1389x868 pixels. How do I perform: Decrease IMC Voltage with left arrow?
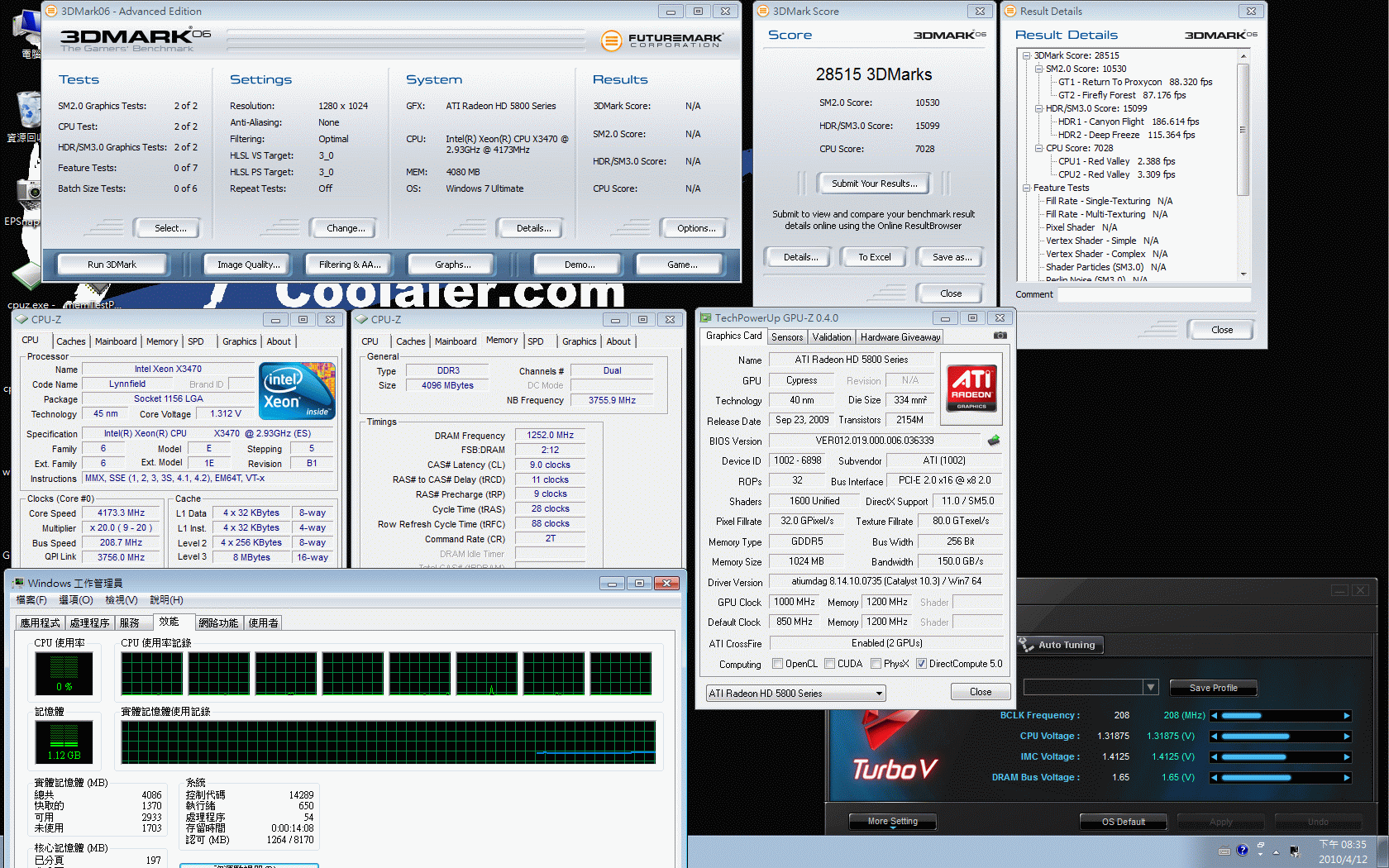coord(1214,757)
